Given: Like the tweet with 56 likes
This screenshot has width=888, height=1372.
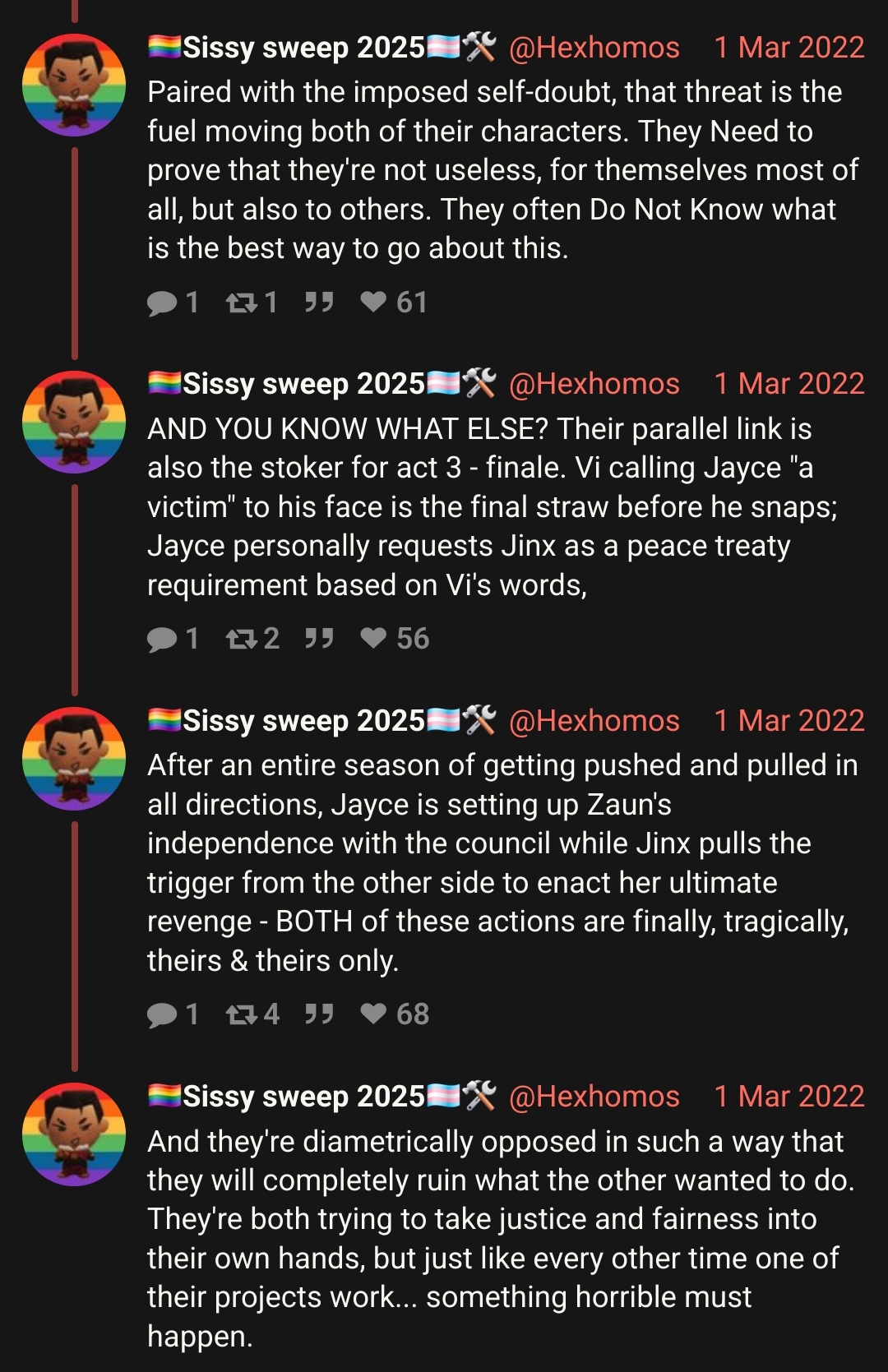Looking at the screenshot, I should click(373, 639).
